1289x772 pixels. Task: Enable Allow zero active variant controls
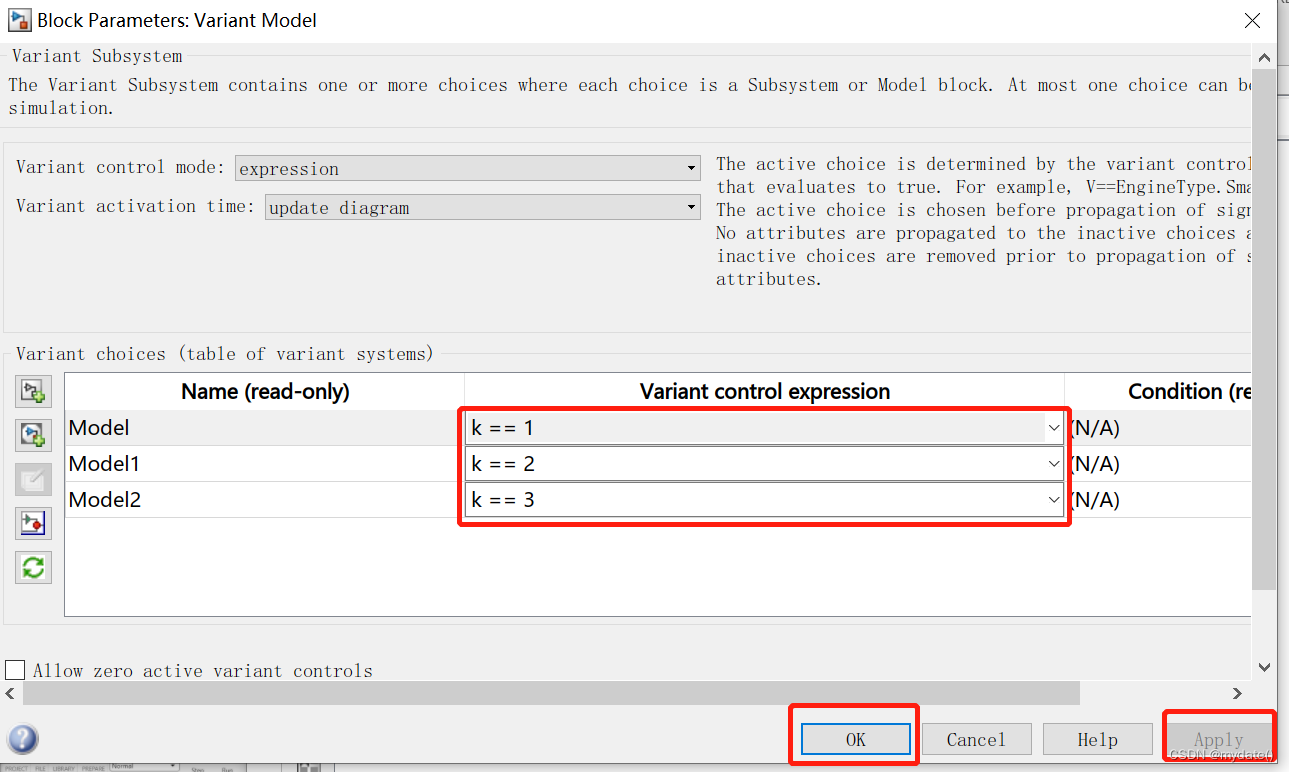click(x=15, y=669)
